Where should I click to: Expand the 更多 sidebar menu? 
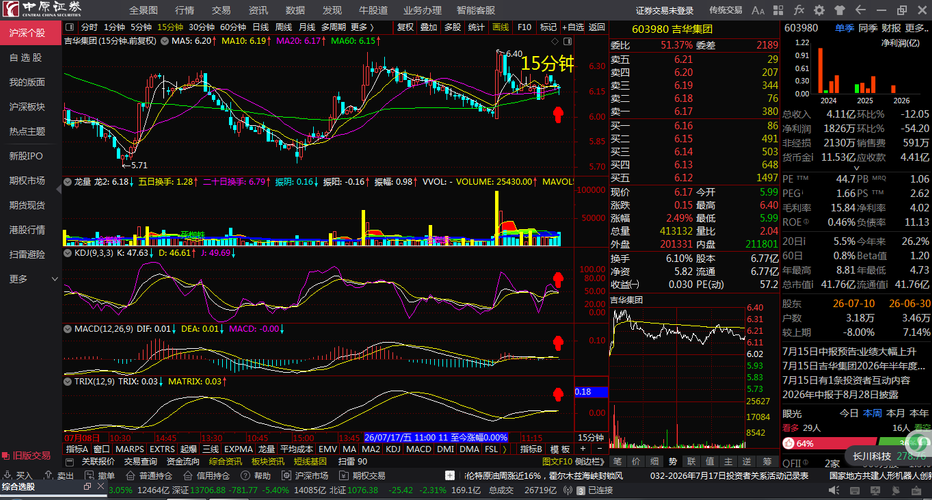(31, 279)
